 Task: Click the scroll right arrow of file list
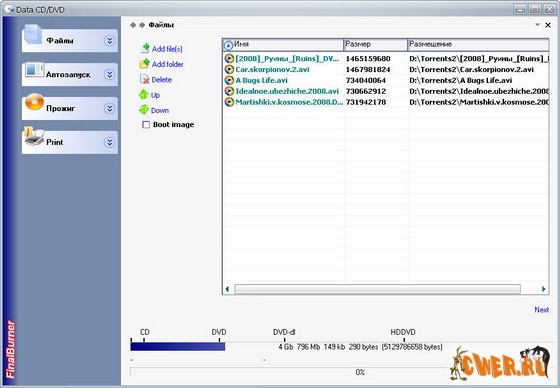544,289
